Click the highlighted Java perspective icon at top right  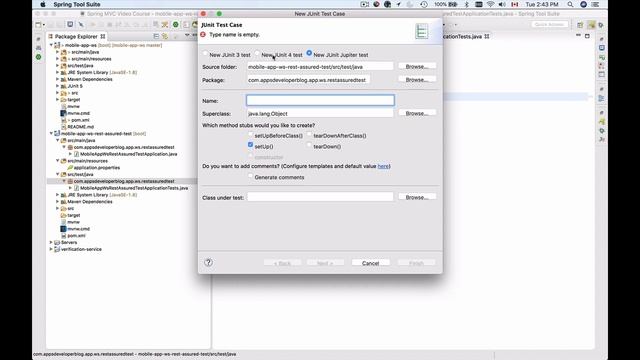[591, 25]
